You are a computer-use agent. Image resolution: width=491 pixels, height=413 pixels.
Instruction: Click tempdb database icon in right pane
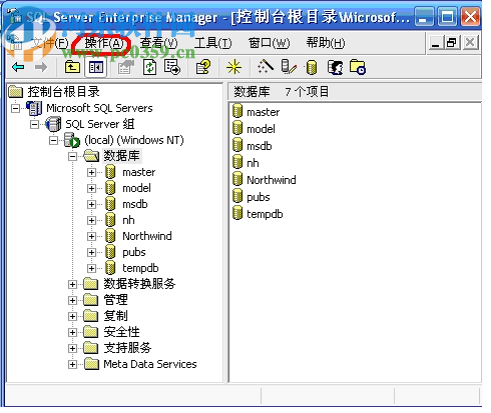pos(237,213)
